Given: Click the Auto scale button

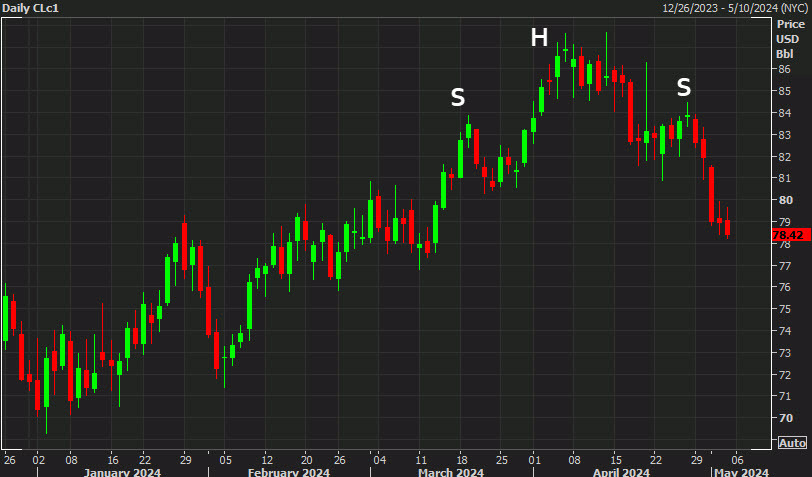Looking at the screenshot, I should pos(792,443).
